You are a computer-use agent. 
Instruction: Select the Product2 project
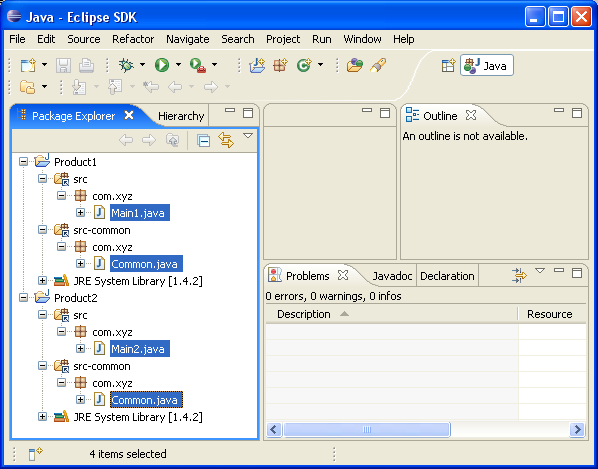click(x=76, y=298)
